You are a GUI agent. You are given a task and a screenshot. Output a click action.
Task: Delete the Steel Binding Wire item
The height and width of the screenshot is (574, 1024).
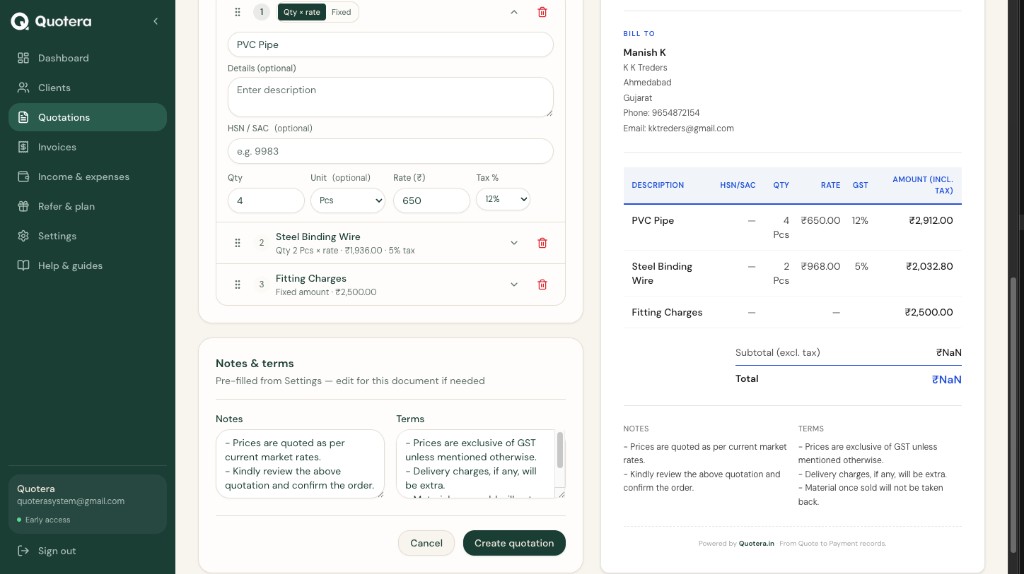coord(542,243)
